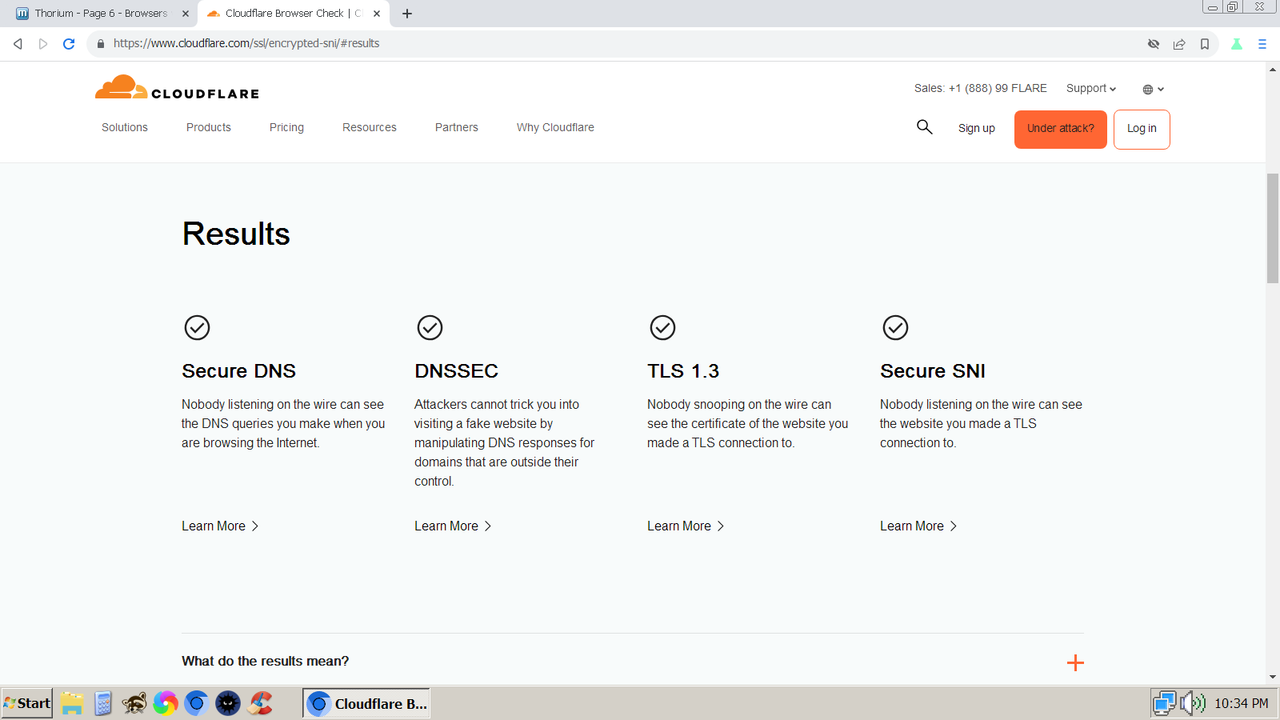Open the Windows Start menu
This screenshot has width=1280, height=720.
tap(27, 703)
